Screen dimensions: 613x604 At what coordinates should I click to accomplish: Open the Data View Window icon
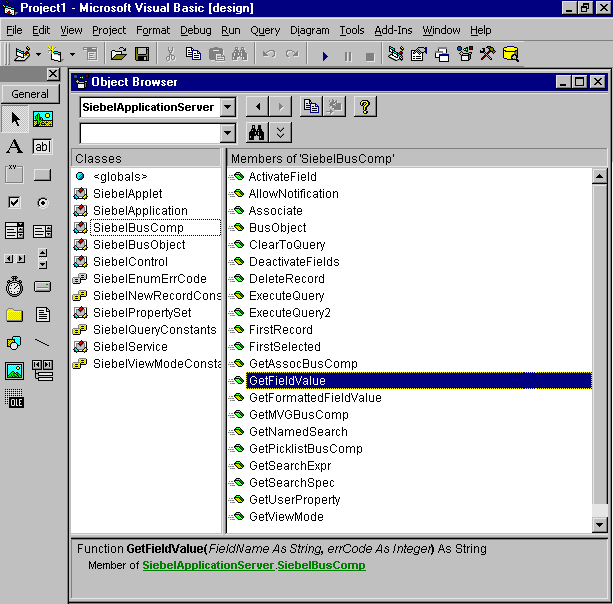[511, 54]
